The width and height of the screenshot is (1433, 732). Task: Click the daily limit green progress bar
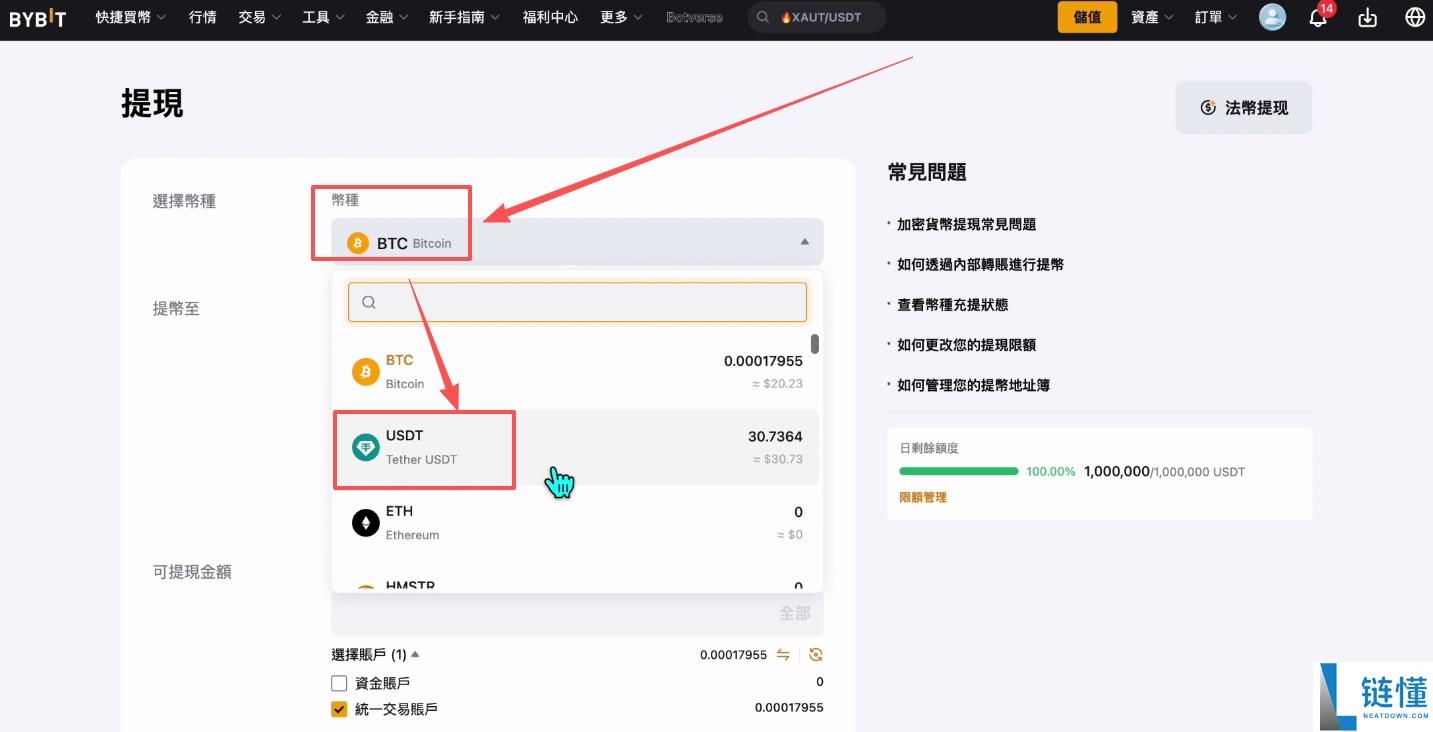(958, 471)
